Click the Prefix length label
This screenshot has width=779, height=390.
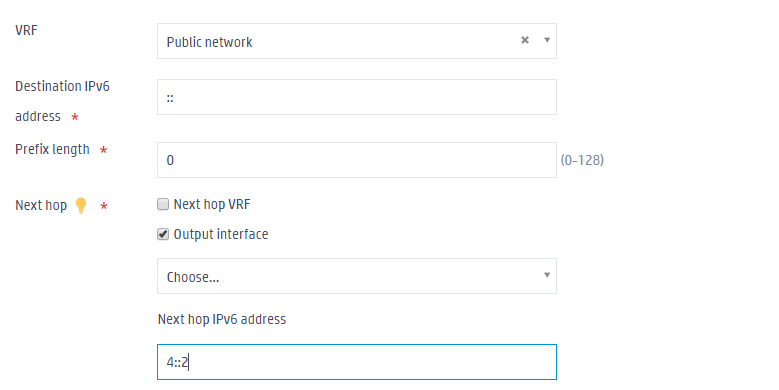[52, 149]
